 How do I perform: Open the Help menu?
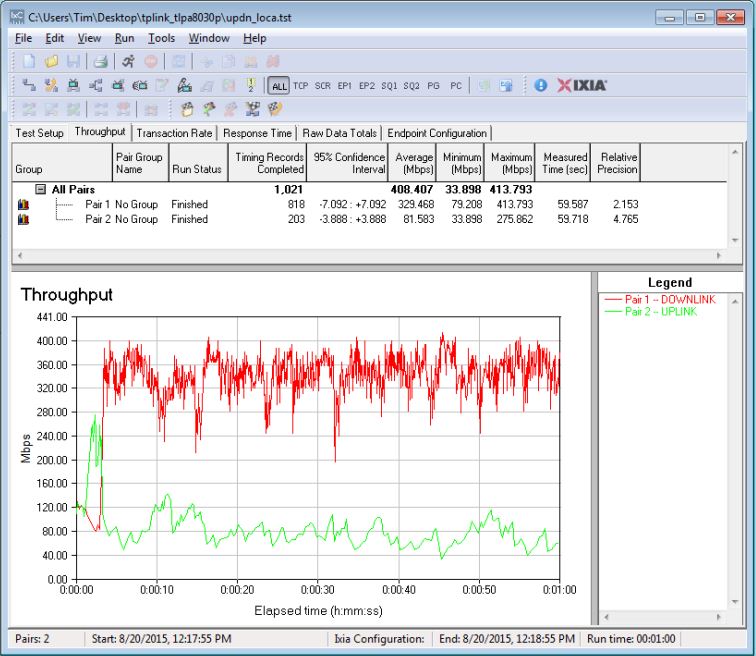(x=255, y=38)
